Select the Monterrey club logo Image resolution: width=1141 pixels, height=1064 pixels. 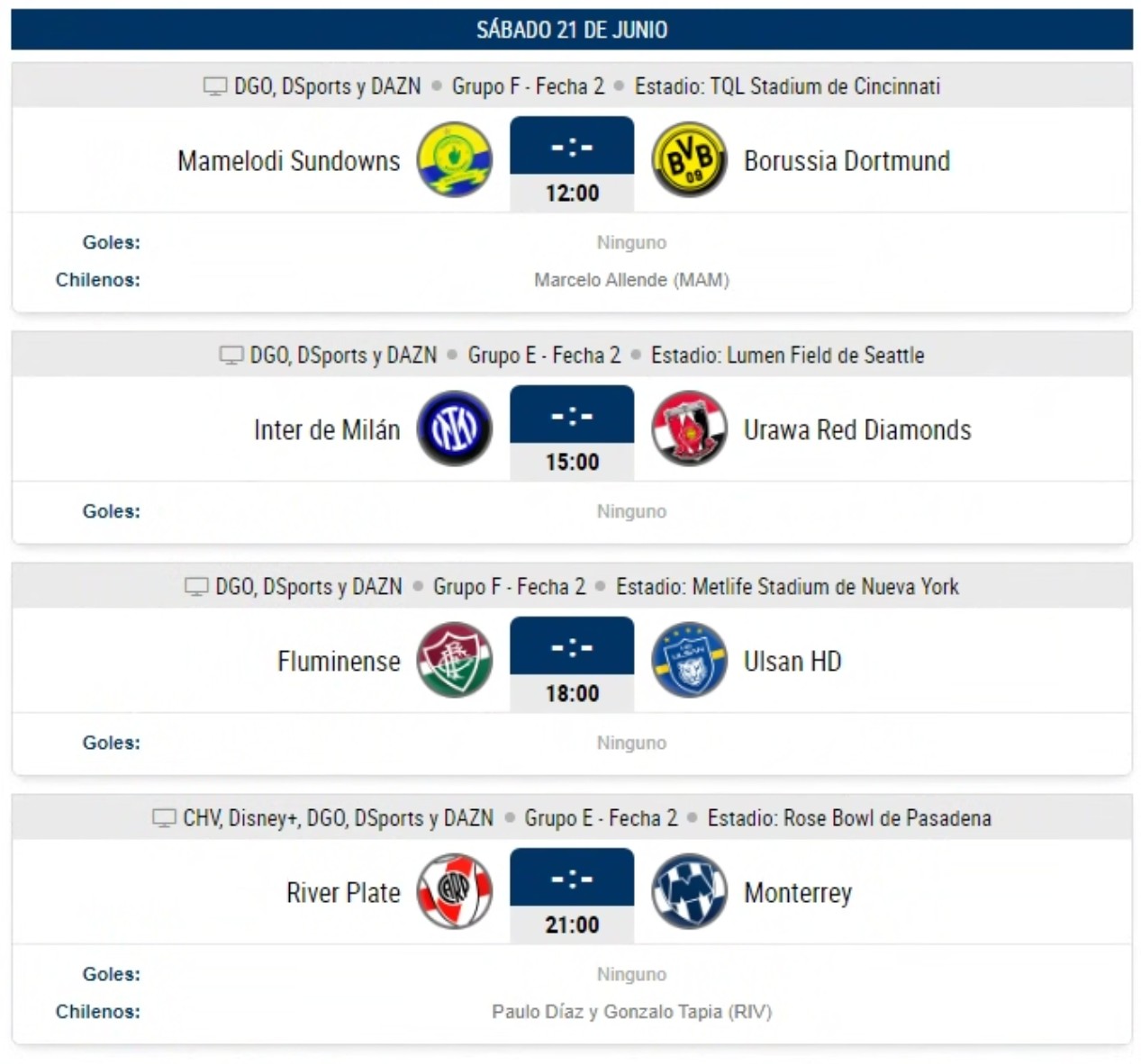(x=689, y=892)
